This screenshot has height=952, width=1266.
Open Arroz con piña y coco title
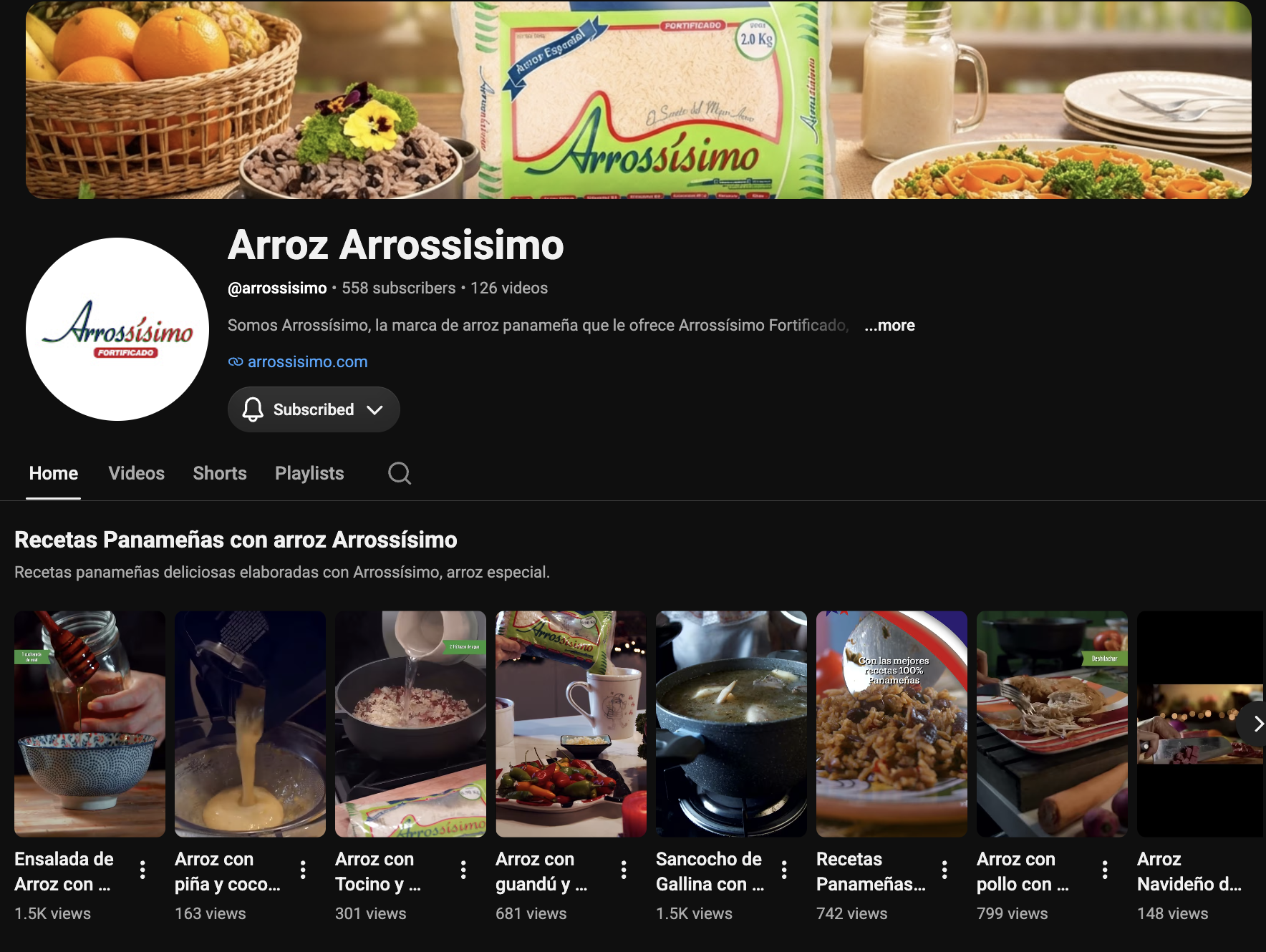(228, 871)
